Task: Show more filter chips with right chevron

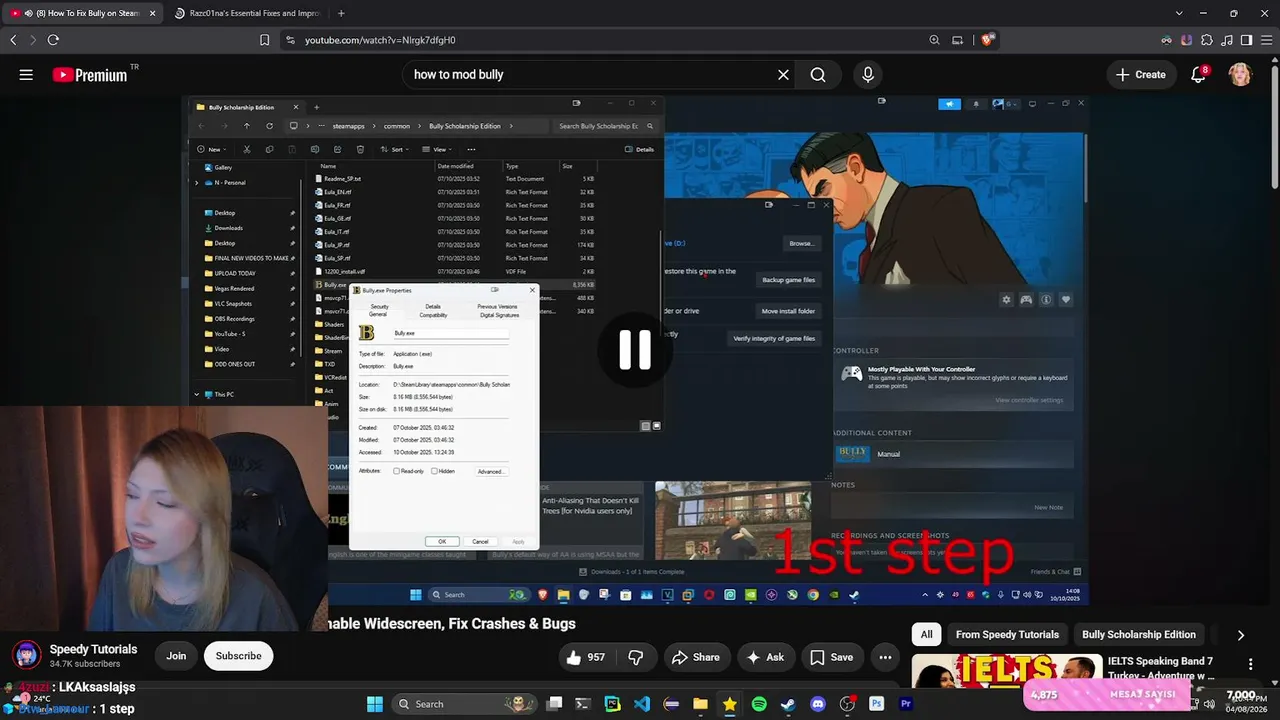Action: [x=1240, y=635]
